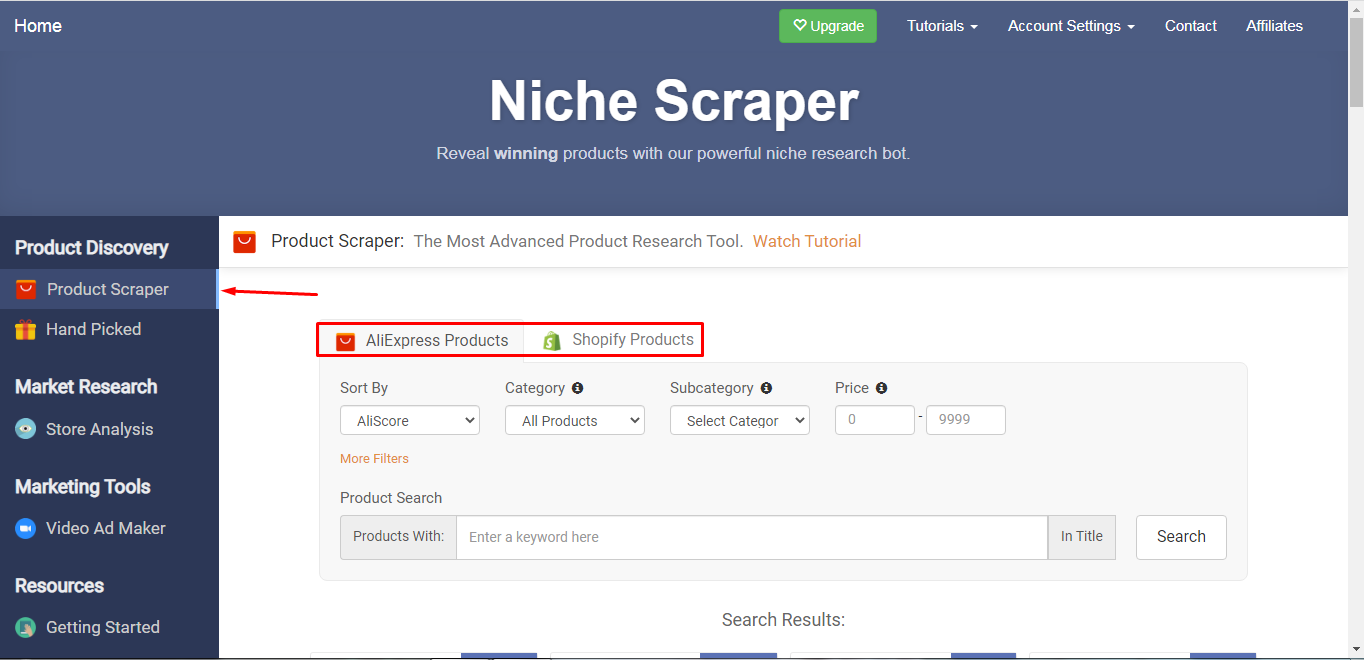
Task: Open the Affiliates link
Action: tap(1274, 26)
